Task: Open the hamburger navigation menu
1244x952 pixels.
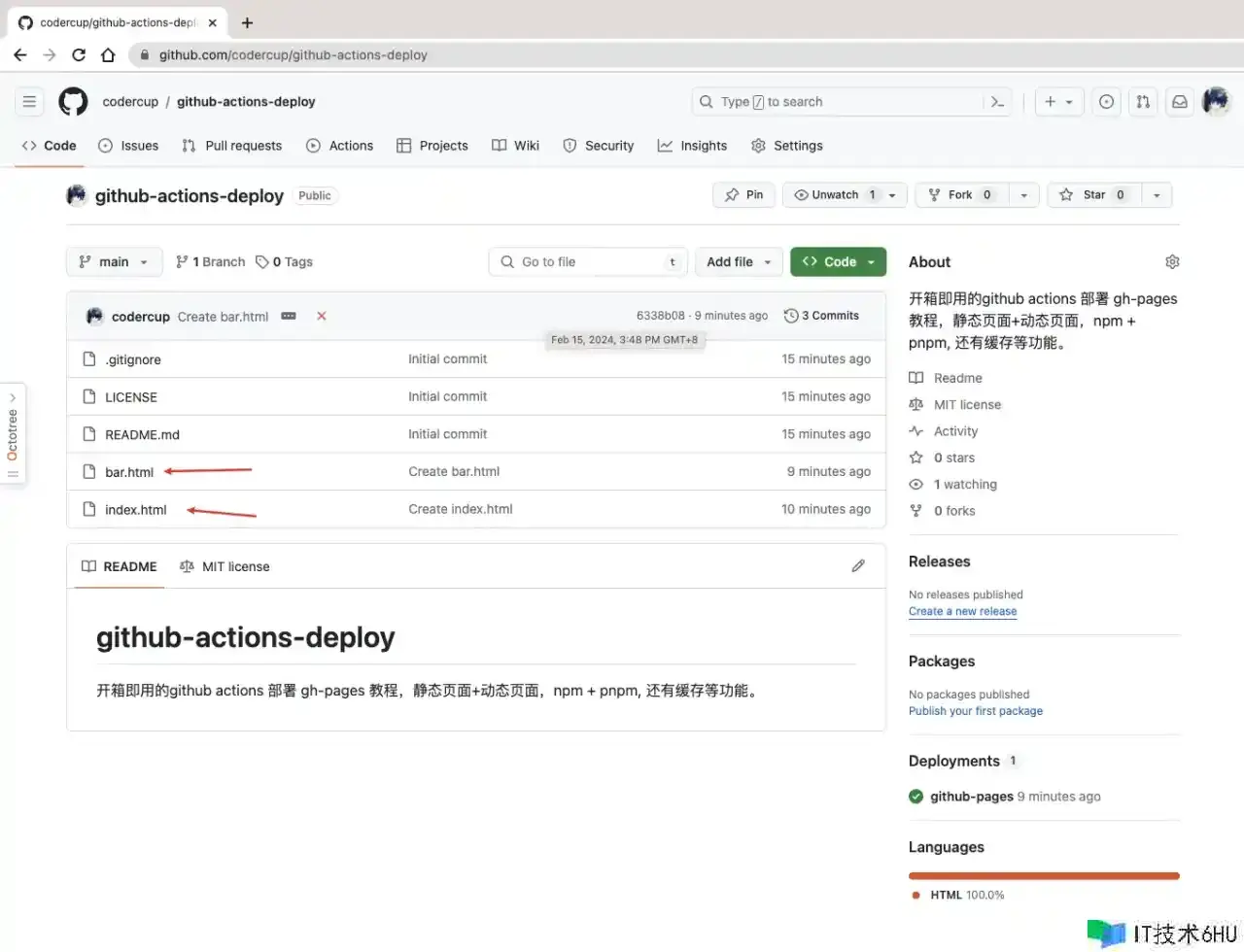Action: tap(29, 102)
